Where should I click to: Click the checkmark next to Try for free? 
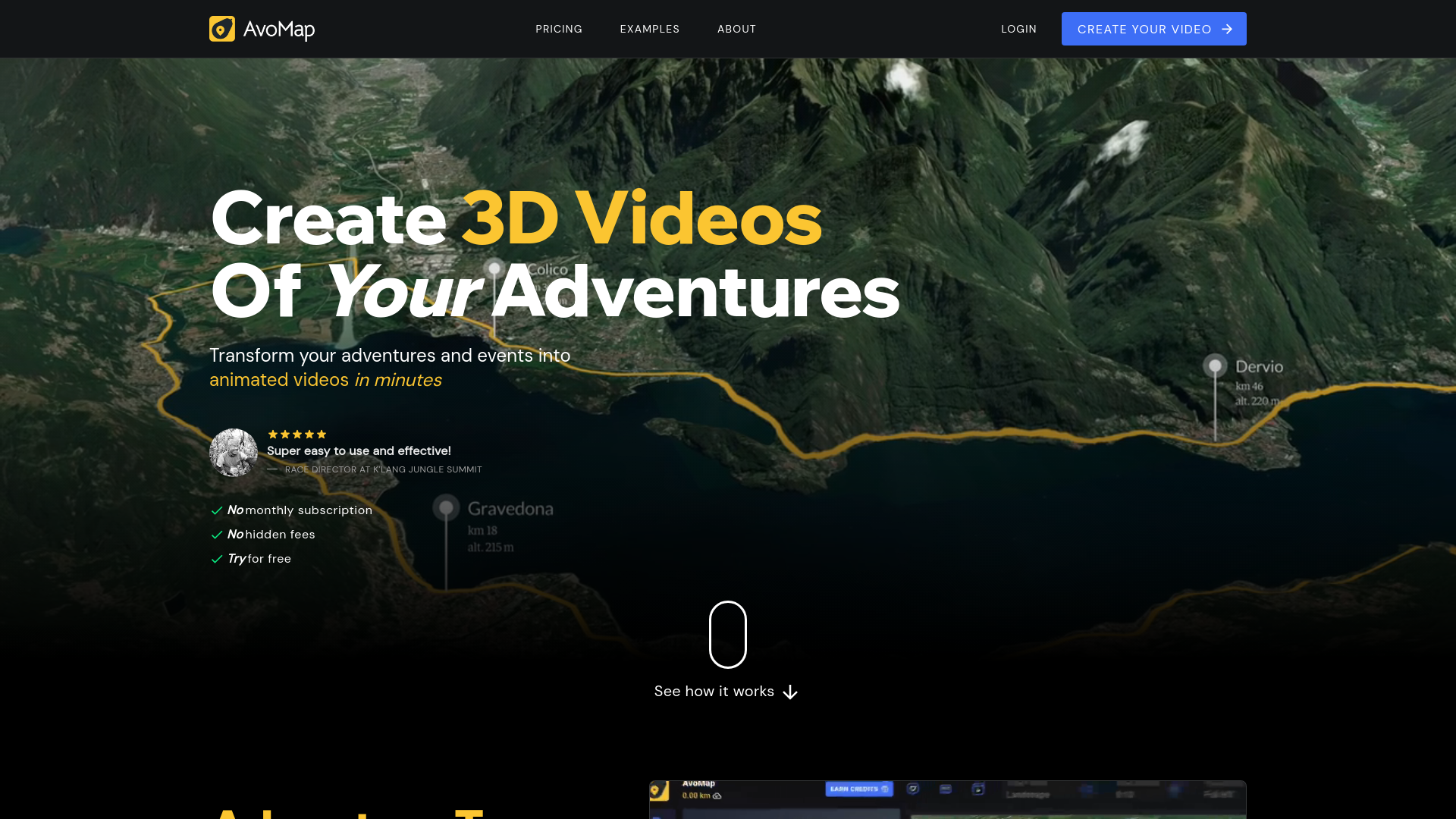(x=217, y=559)
